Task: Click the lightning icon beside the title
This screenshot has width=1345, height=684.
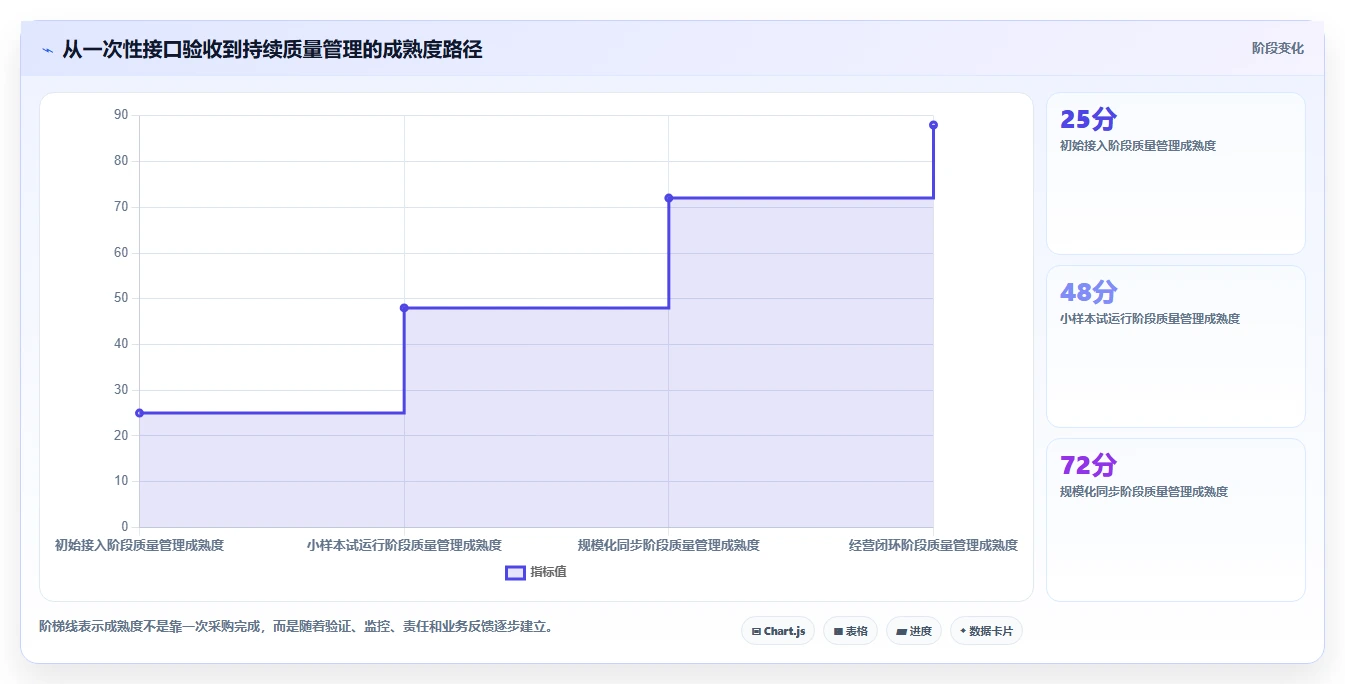Action: pyautogui.click(x=47, y=50)
